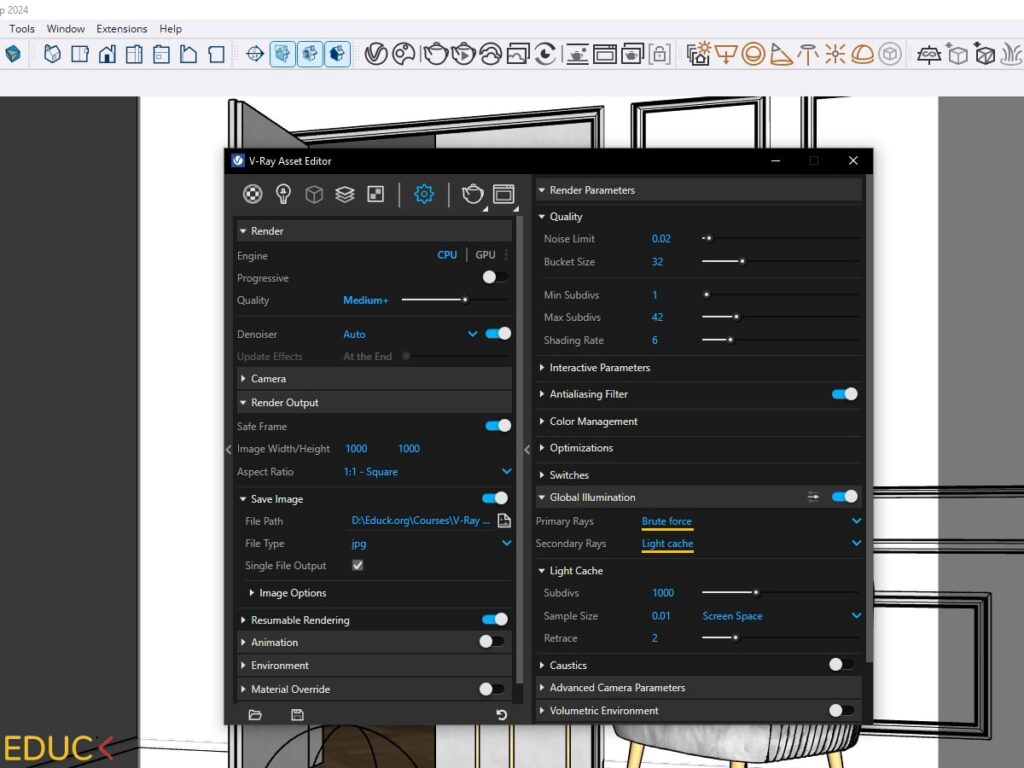The image size is (1024, 768).
Task: Open the Aspect Ratio dropdown
Action: (x=506, y=472)
